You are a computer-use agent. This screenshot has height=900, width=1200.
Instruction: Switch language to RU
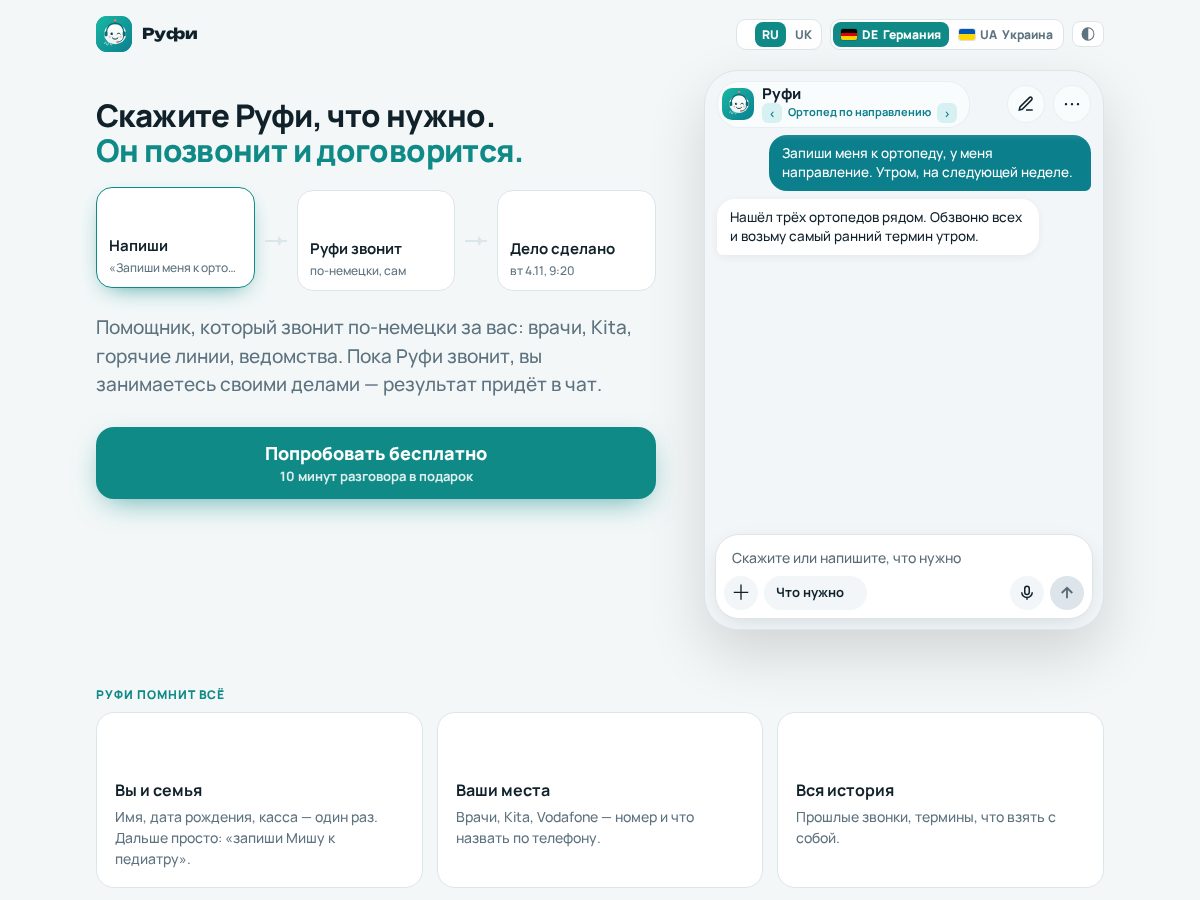(770, 34)
